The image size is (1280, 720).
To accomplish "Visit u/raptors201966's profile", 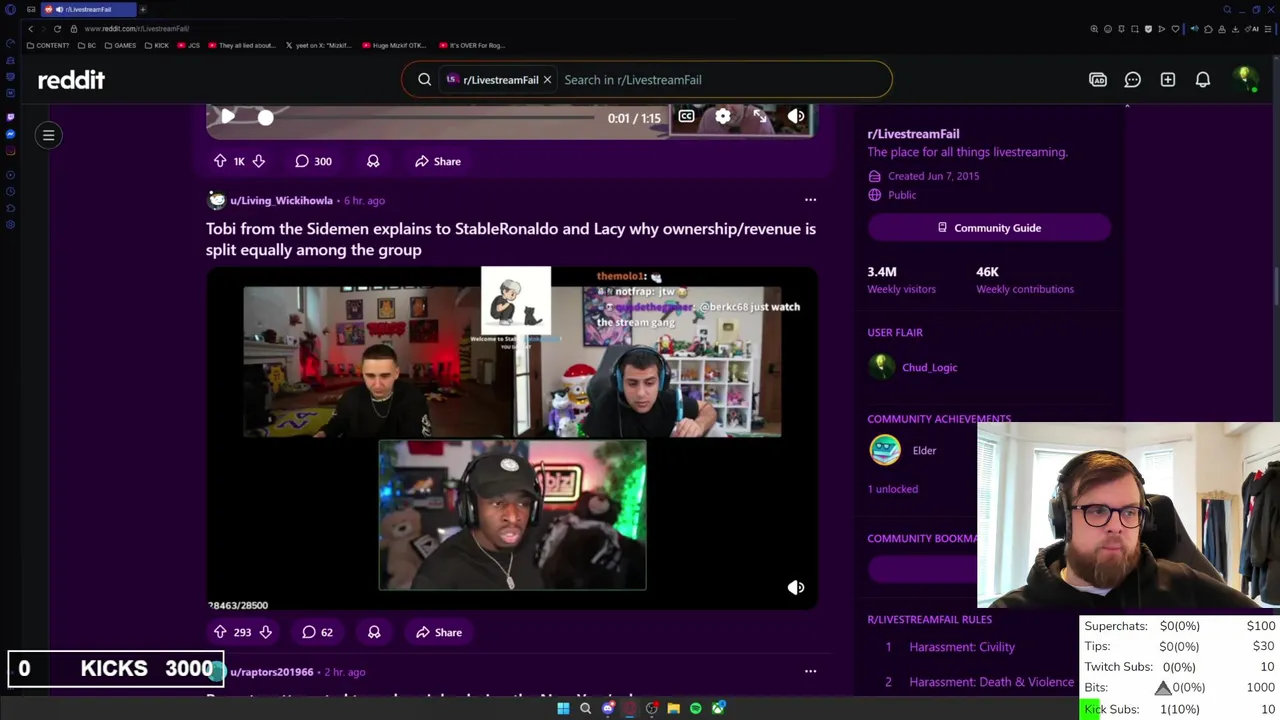I will pyautogui.click(x=271, y=672).
